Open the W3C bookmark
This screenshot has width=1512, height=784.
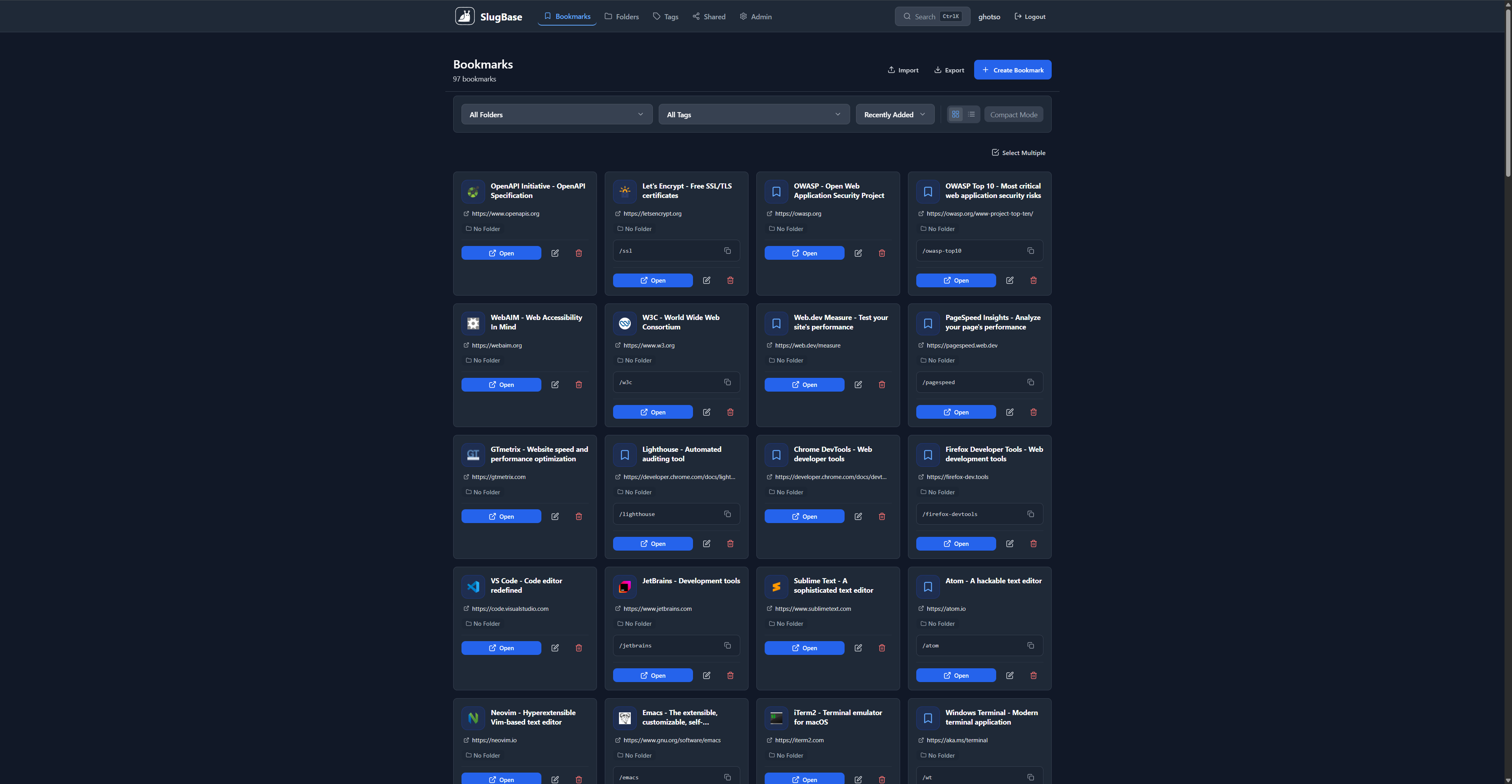pos(653,412)
